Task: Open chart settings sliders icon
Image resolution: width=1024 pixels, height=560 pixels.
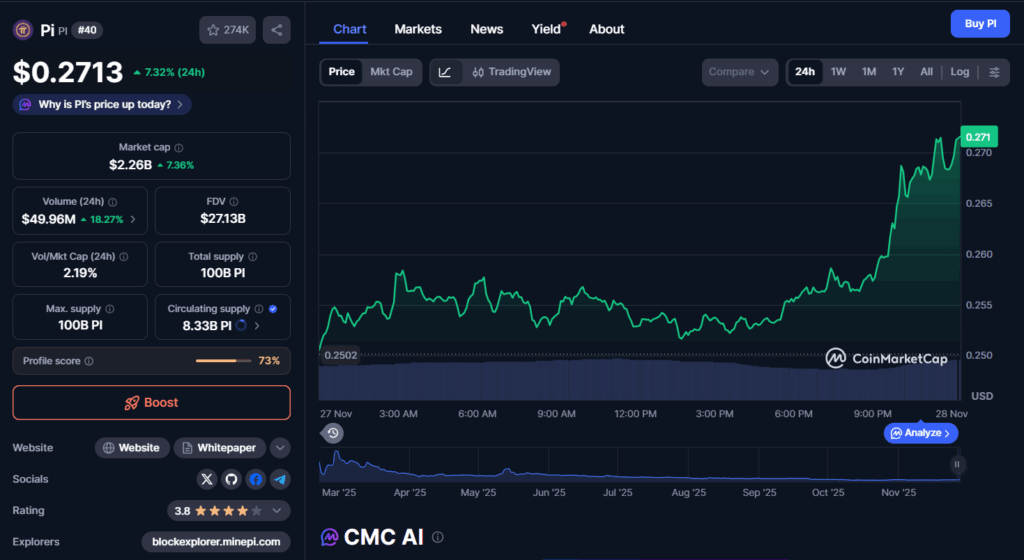Action: tap(994, 72)
